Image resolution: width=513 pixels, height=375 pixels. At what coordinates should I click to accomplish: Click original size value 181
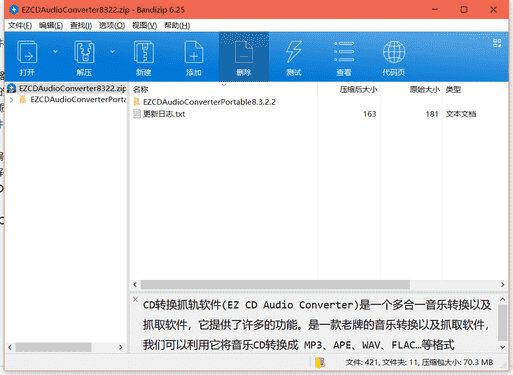coord(432,114)
